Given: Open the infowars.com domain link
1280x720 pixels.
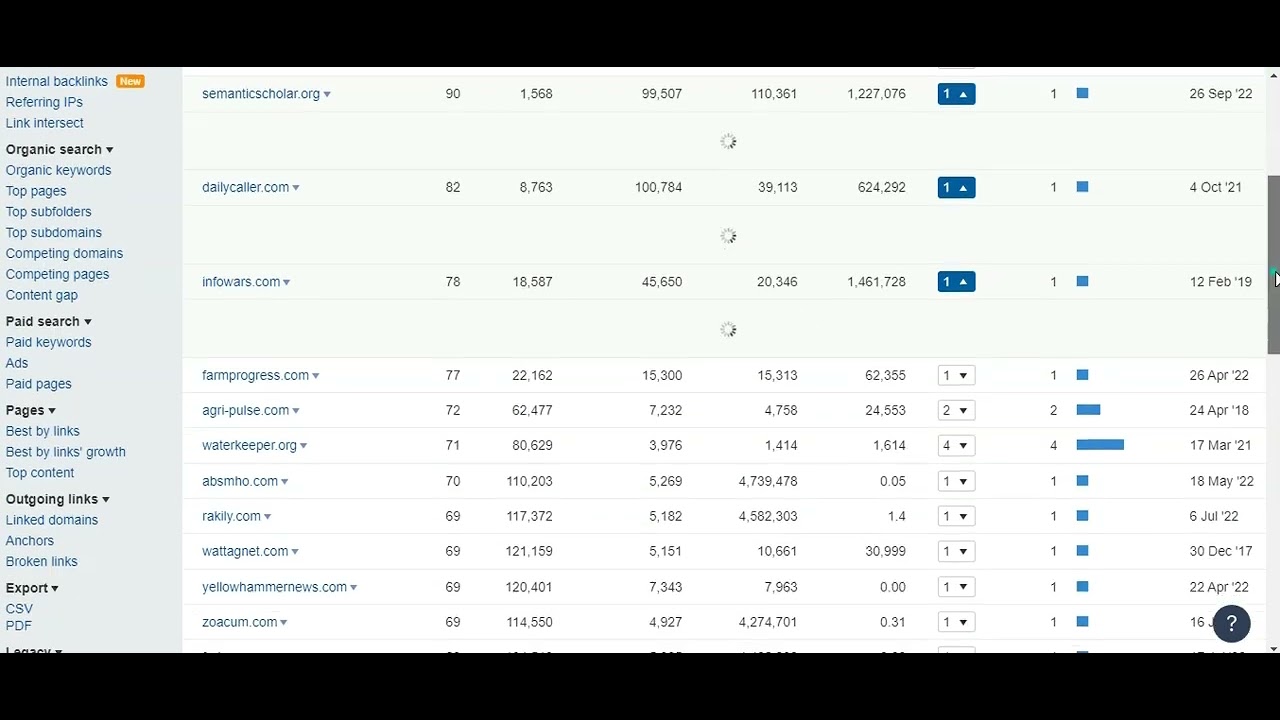Looking at the screenshot, I should [x=241, y=282].
